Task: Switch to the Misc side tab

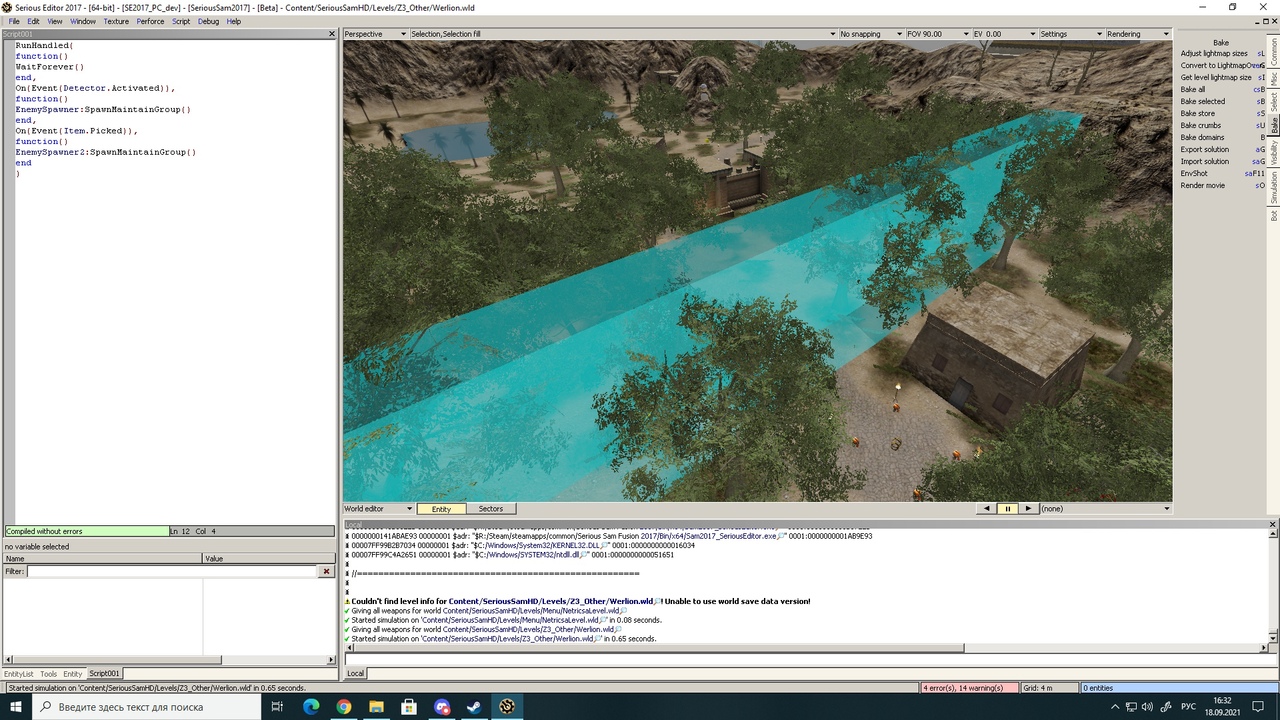Action: point(1274,79)
